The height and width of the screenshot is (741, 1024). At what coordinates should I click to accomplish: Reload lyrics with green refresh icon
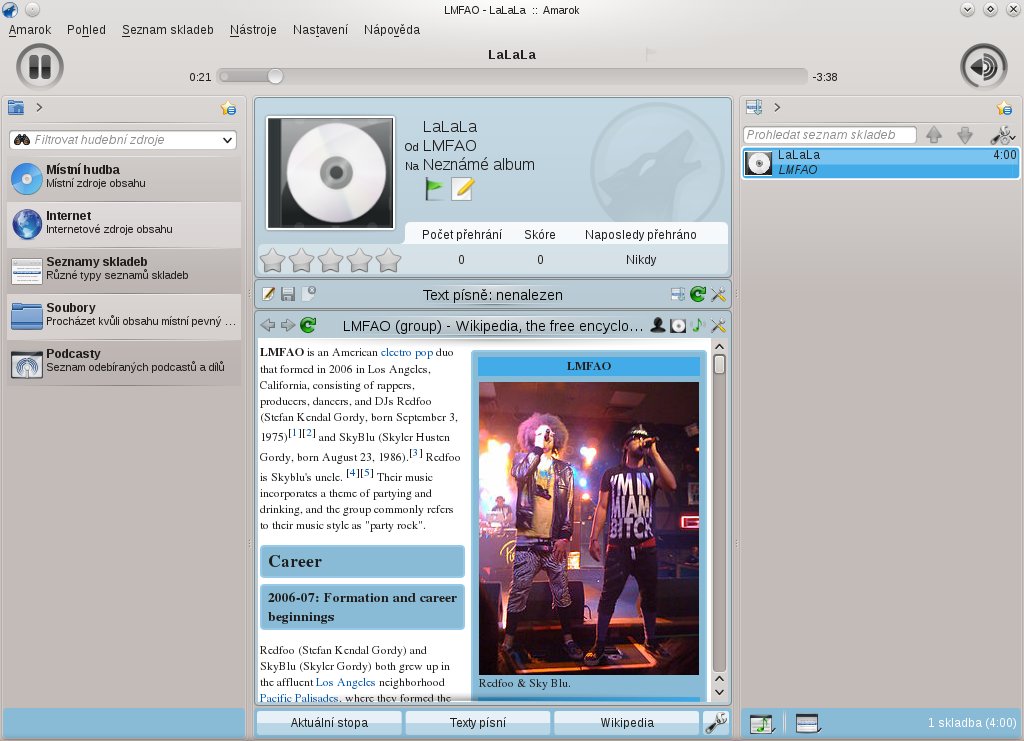698,294
